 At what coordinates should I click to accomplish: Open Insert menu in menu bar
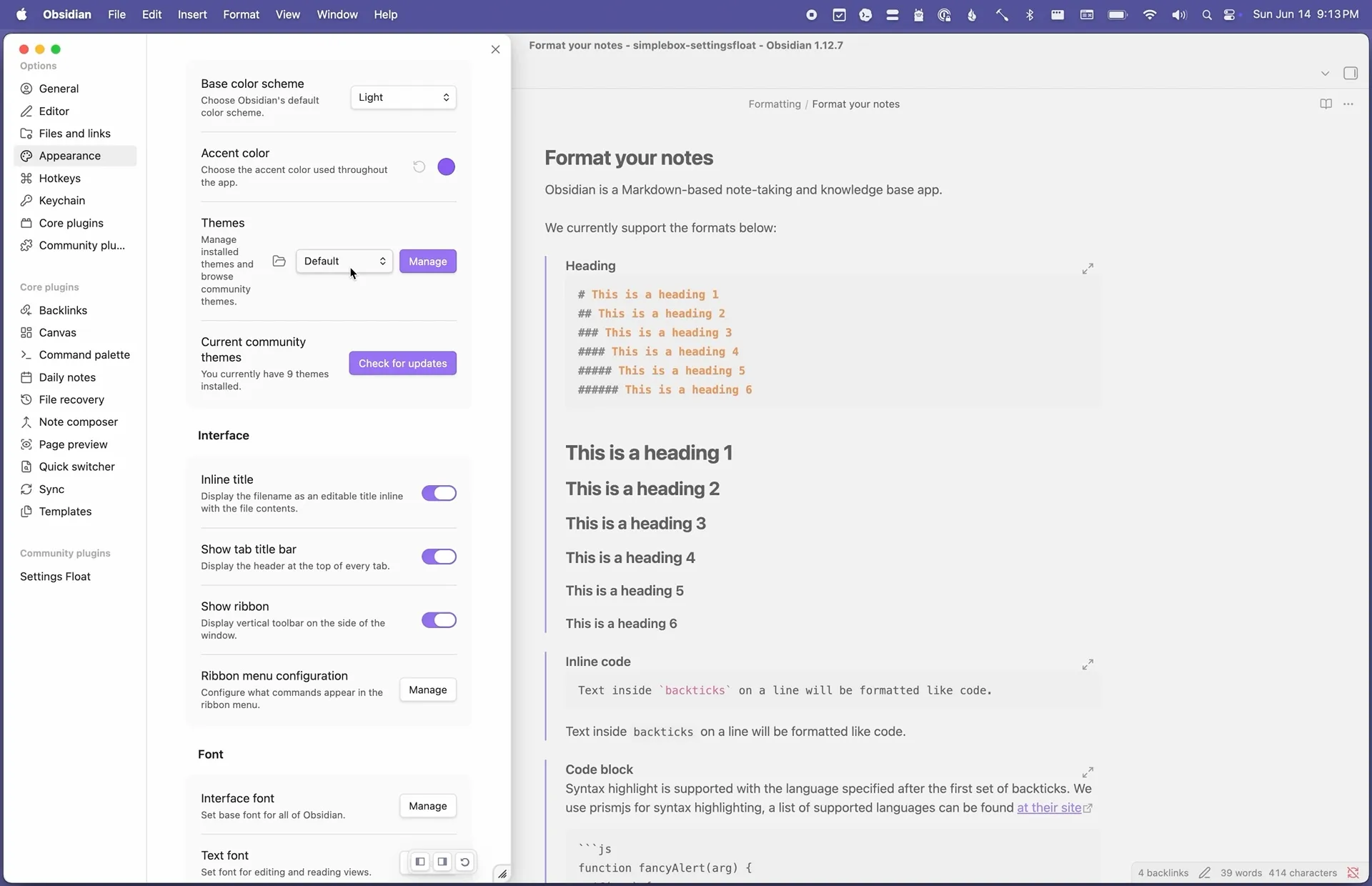[192, 14]
